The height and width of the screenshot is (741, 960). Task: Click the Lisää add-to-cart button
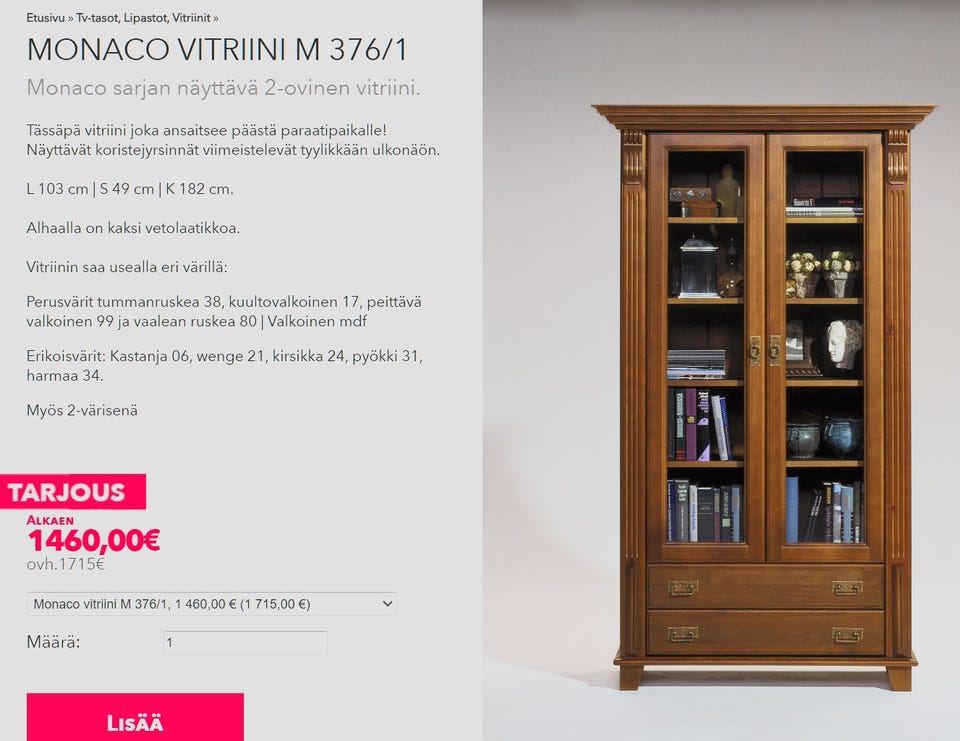[x=135, y=717]
